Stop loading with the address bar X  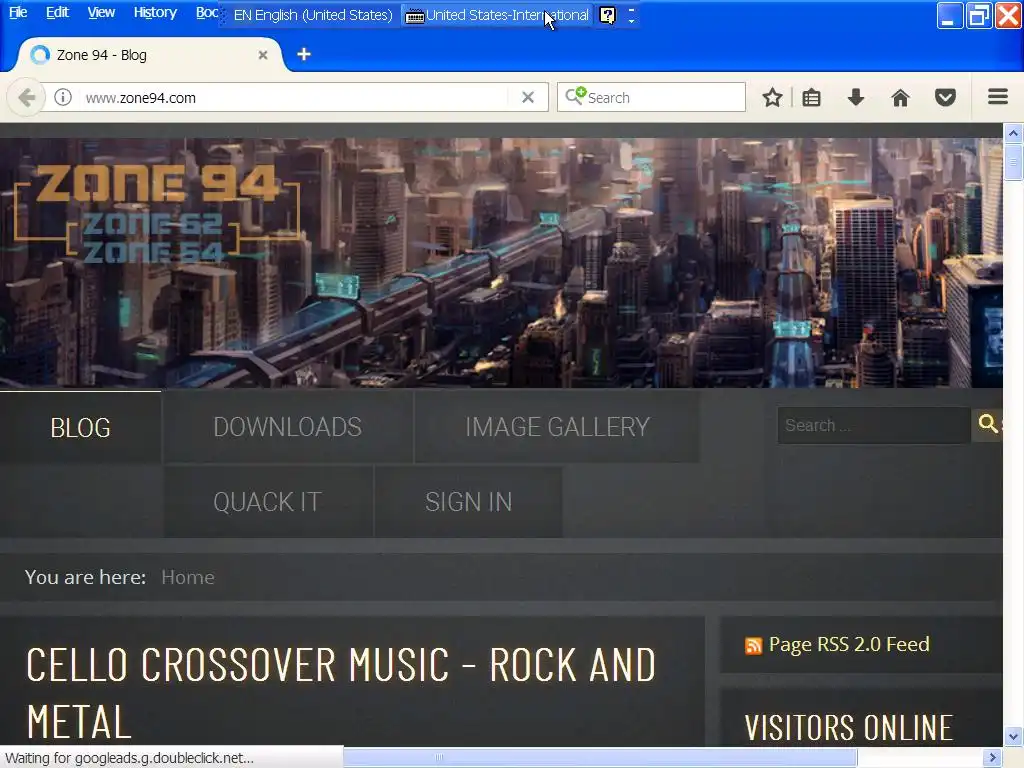pyautogui.click(x=528, y=98)
